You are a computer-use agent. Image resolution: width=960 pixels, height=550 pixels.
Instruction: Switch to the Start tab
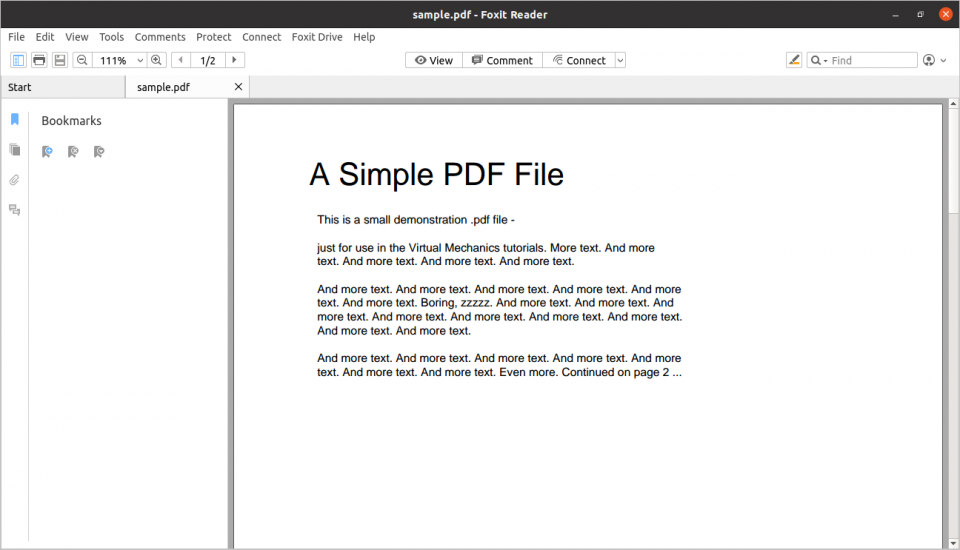(x=63, y=87)
